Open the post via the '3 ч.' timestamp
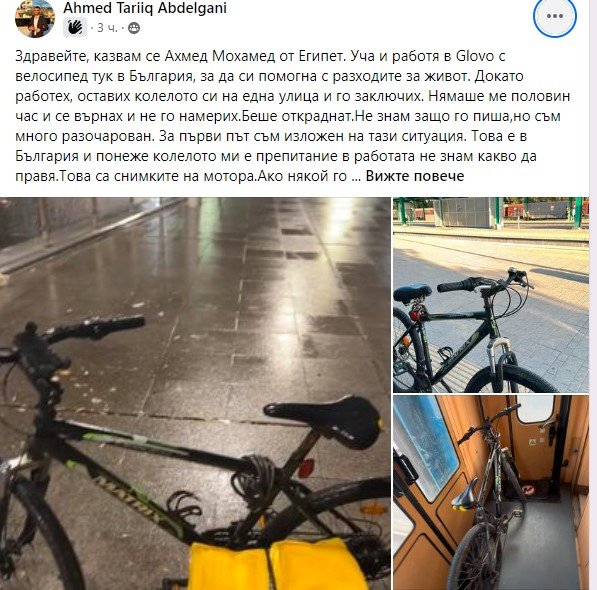This screenshot has height=590, width=597. coord(107,28)
